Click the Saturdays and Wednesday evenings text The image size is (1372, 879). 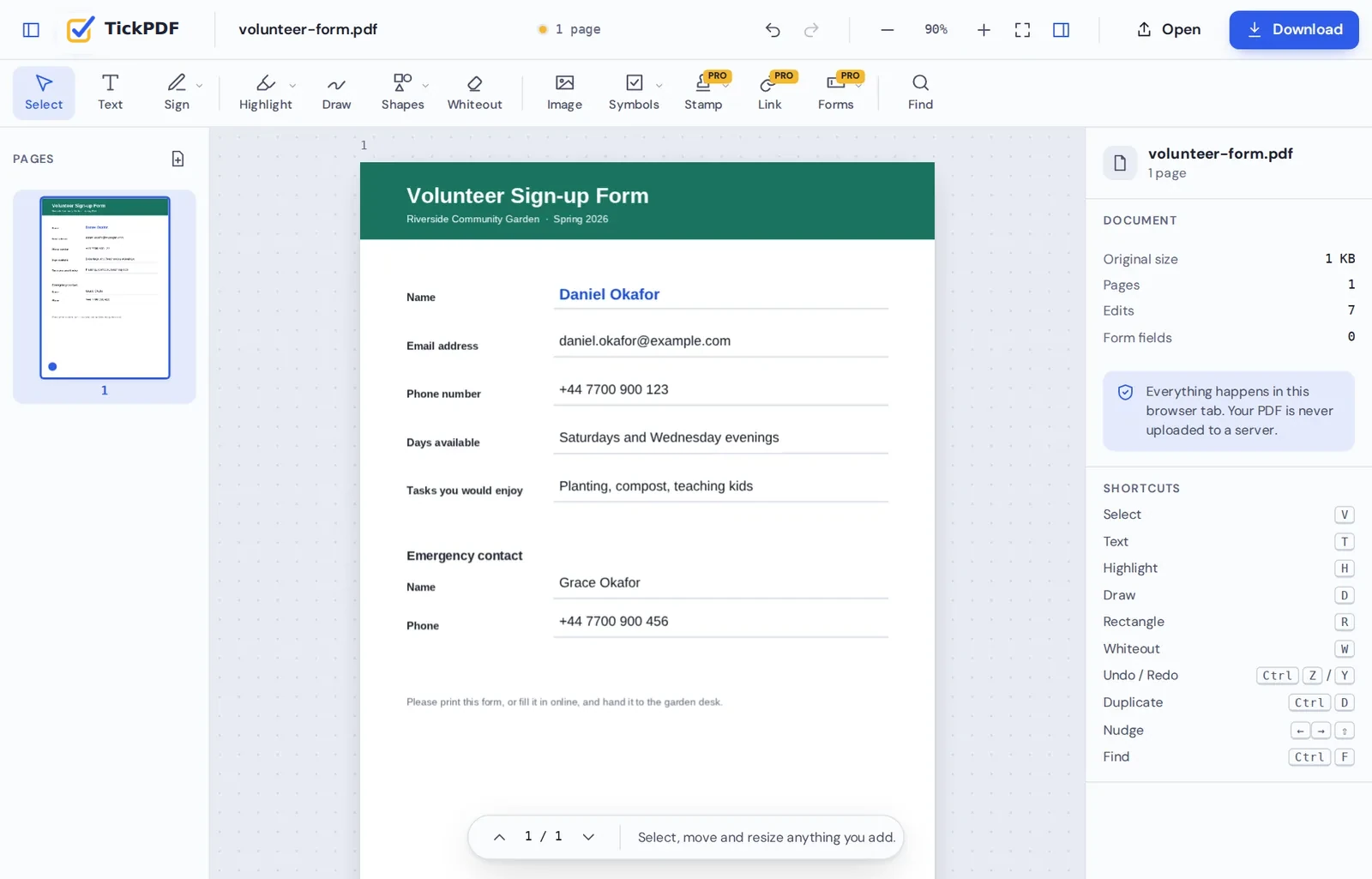pos(669,437)
